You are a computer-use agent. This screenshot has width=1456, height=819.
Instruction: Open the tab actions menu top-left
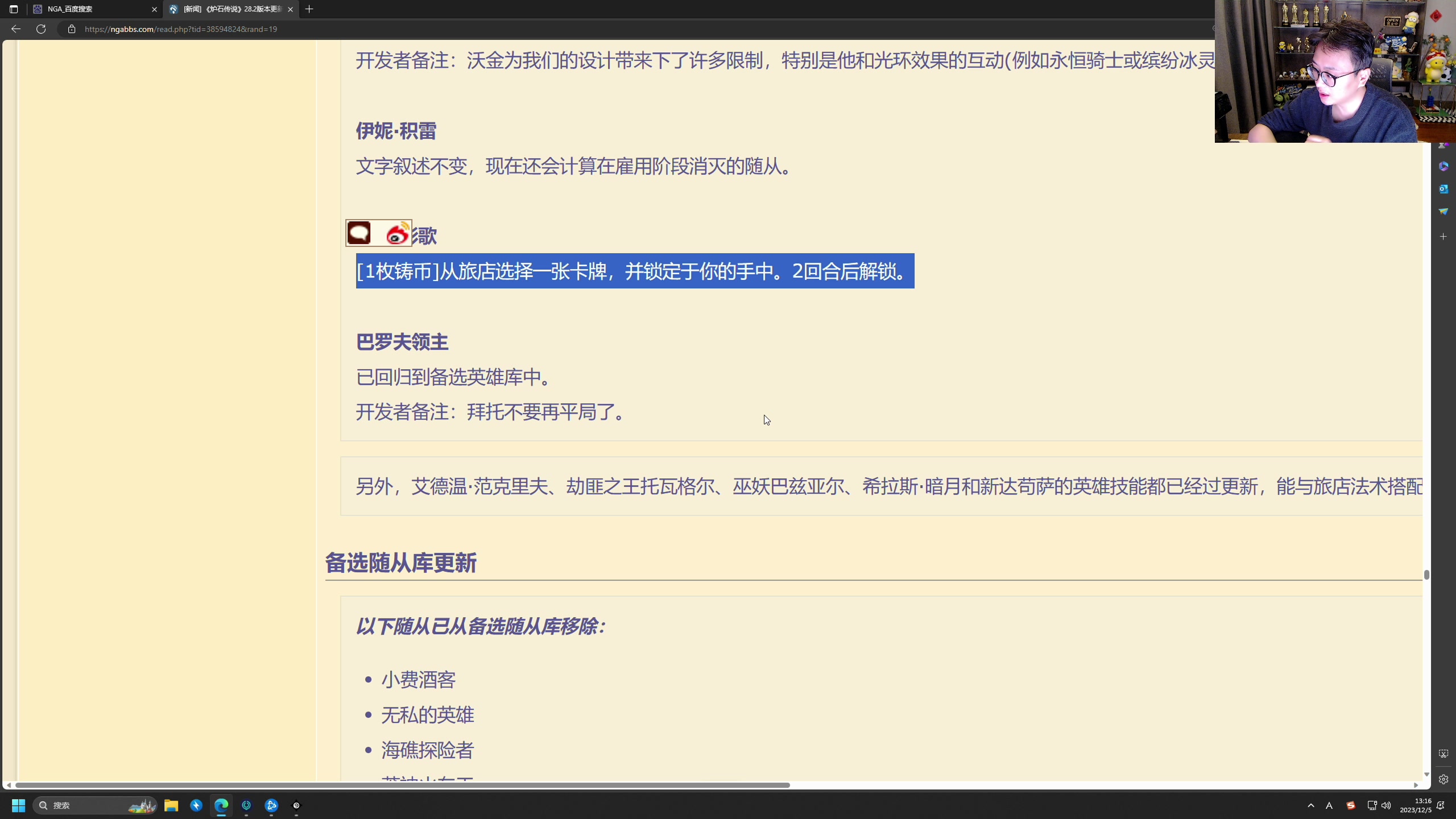pyautogui.click(x=13, y=9)
